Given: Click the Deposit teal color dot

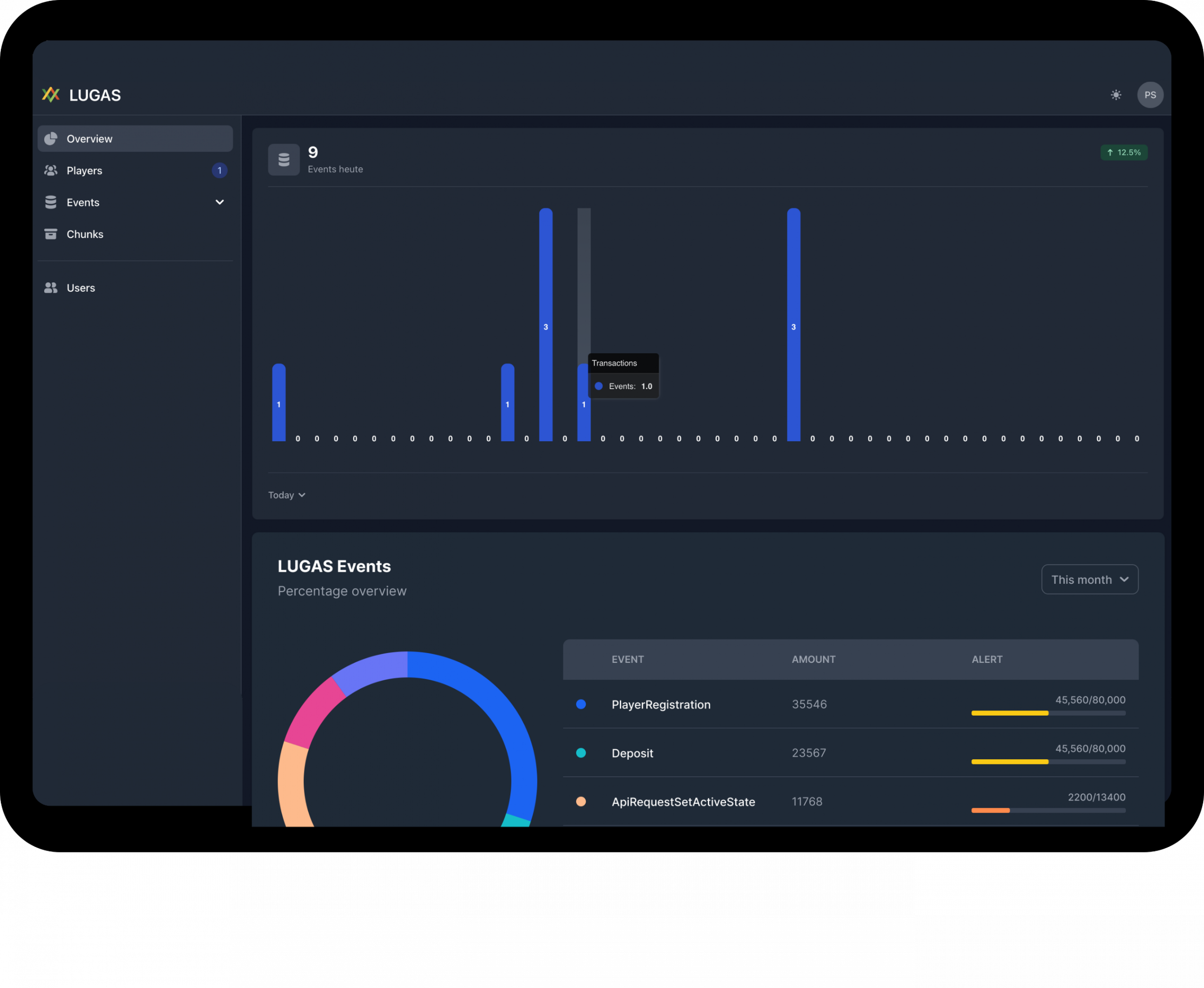Looking at the screenshot, I should [581, 753].
